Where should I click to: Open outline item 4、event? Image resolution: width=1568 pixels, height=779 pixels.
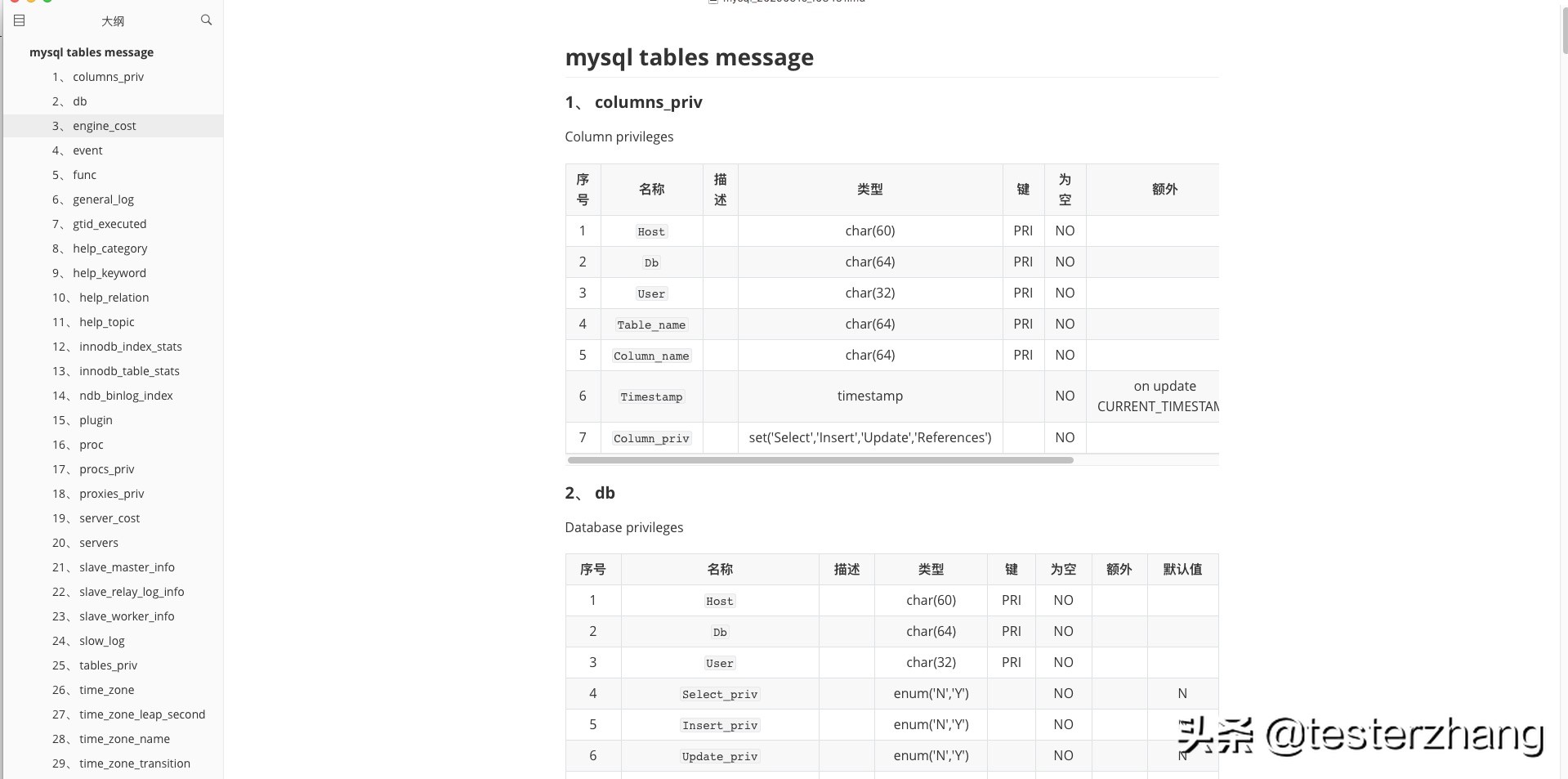coord(78,150)
